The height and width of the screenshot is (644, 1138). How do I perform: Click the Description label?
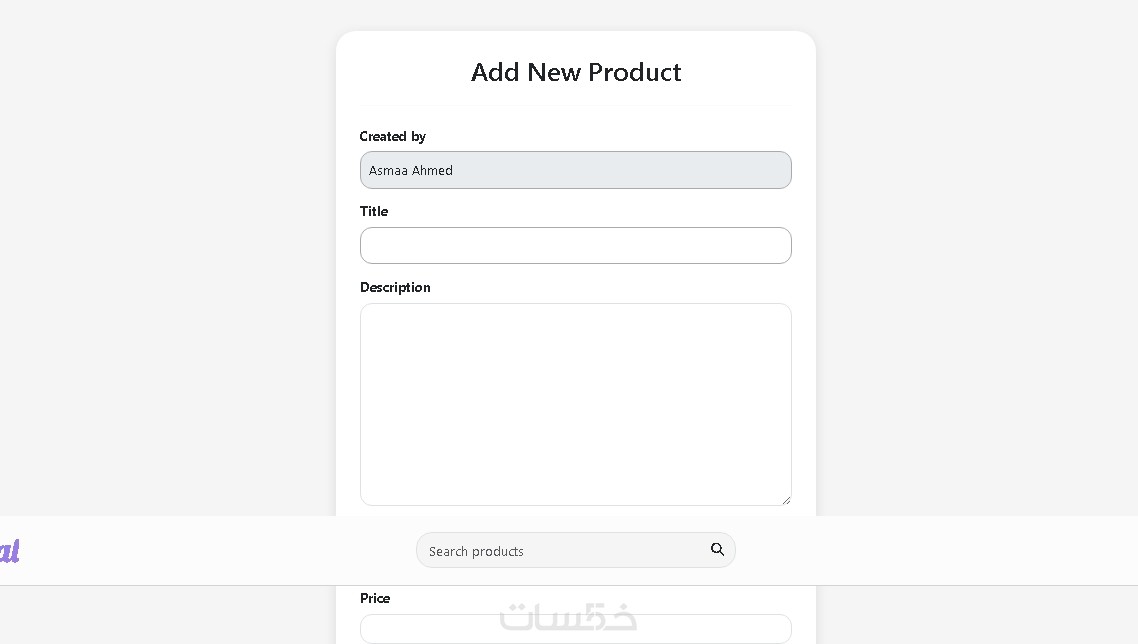(395, 287)
